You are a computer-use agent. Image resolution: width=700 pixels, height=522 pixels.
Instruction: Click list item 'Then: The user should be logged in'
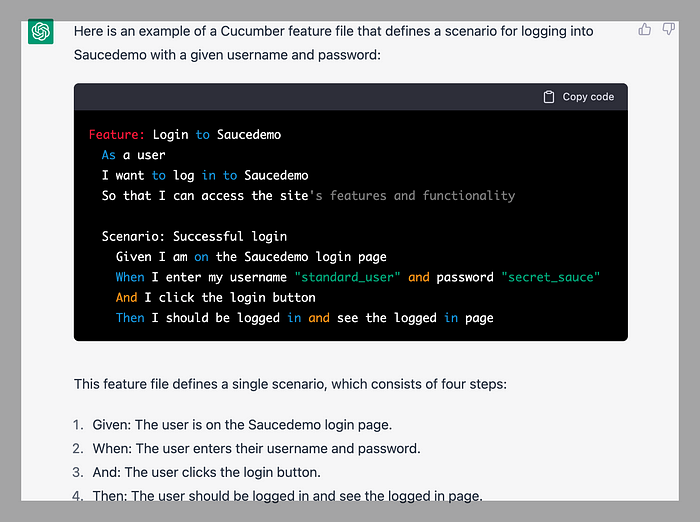(x=287, y=496)
